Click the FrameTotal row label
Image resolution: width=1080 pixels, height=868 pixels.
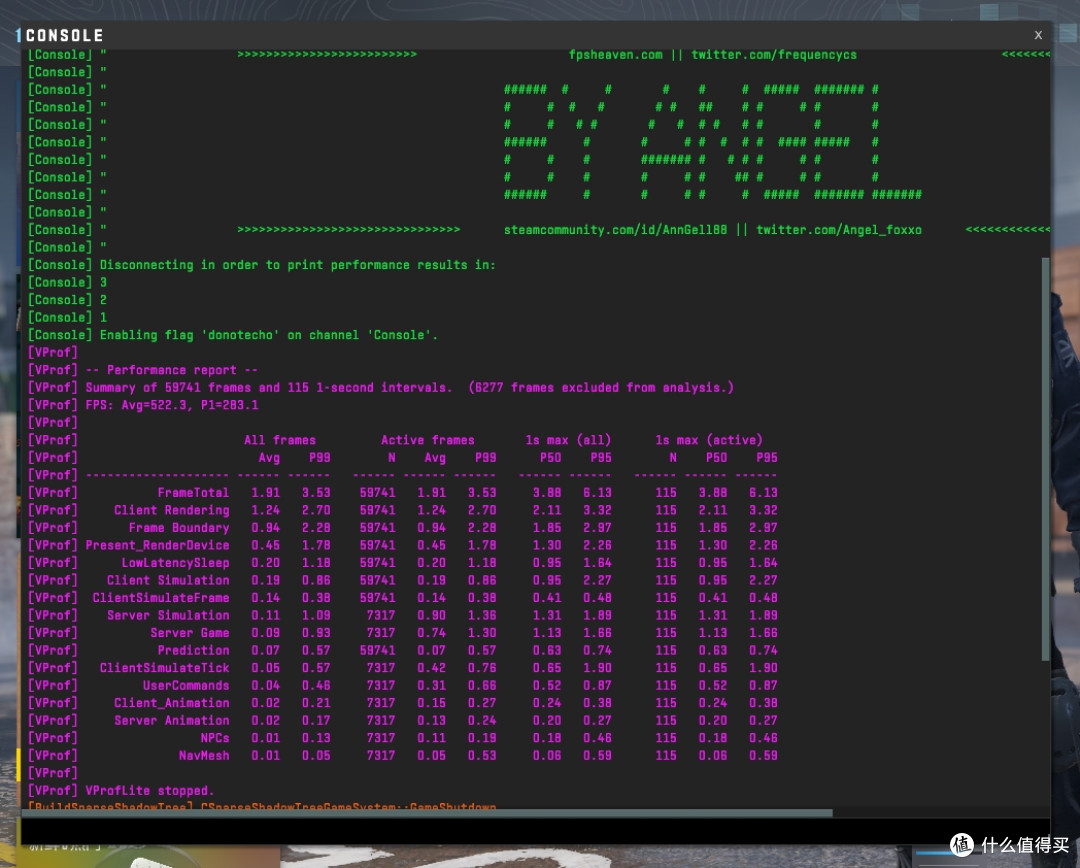[193, 493]
